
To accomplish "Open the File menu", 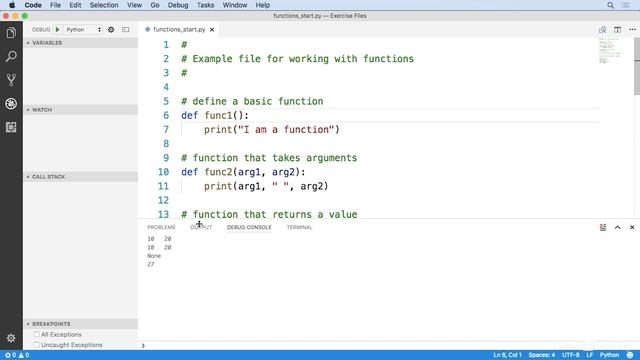I will pyautogui.click(x=56, y=5).
